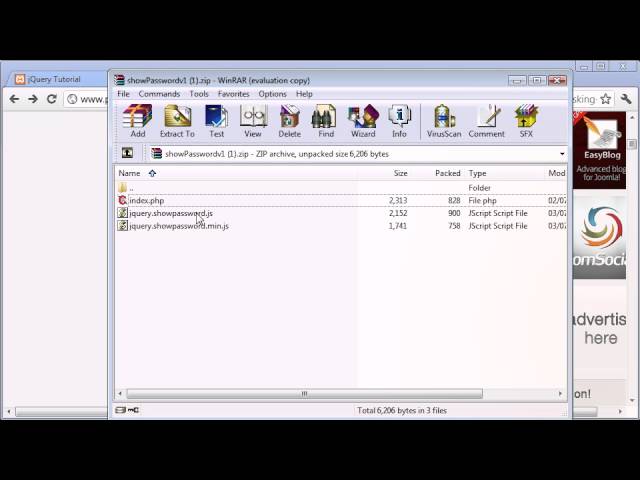Open the browser wrench settings menu
640x480 pixels.
(x=626, y=99)
